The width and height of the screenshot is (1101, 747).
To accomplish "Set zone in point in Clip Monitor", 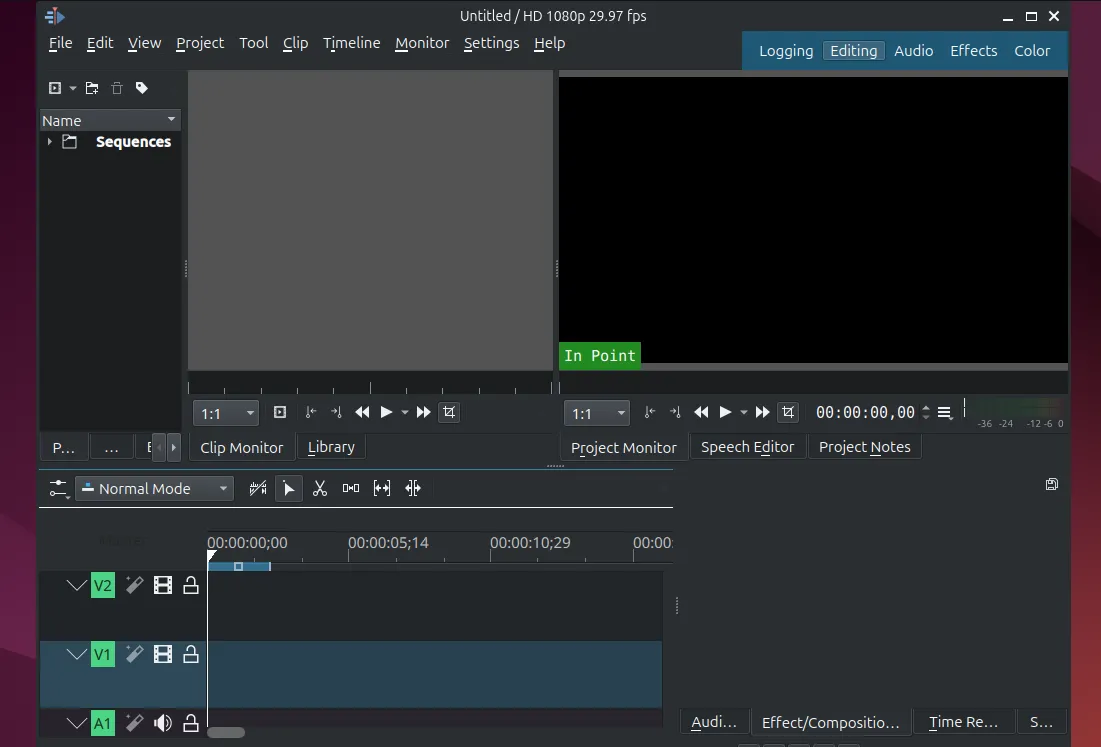I will [311, 412].
